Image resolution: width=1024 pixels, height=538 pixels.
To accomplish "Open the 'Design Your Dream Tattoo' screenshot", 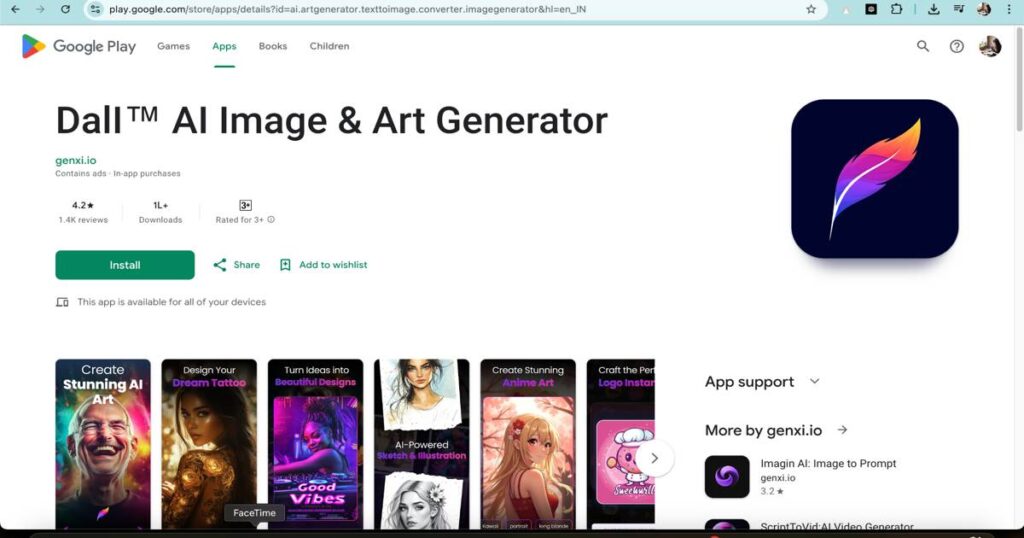I will 209,443.
